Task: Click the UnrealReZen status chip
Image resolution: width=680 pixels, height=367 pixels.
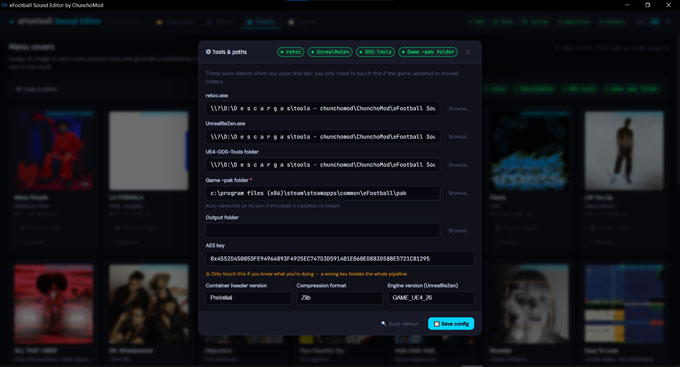Action: pos(330,52)
